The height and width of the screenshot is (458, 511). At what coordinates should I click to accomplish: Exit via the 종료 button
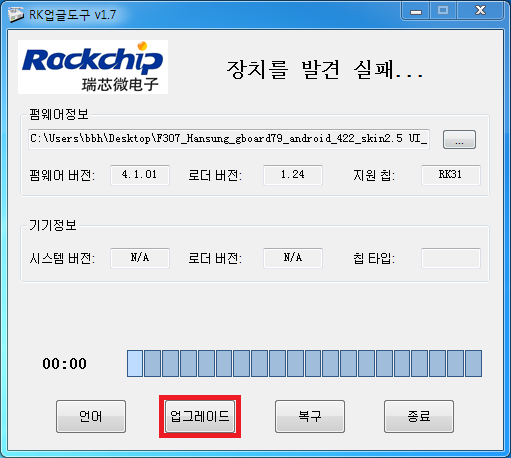click(419, 416)
